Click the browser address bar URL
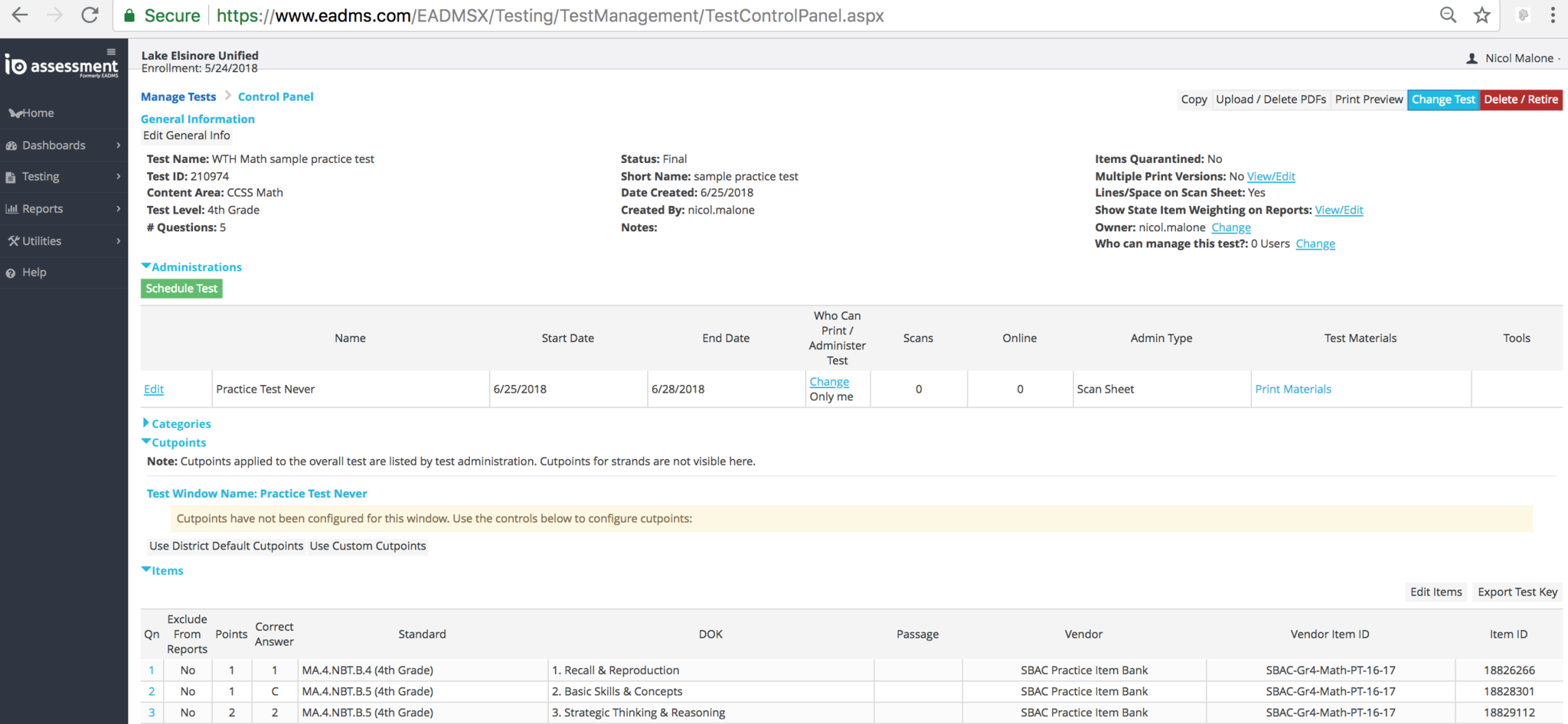 click(550, 15)
